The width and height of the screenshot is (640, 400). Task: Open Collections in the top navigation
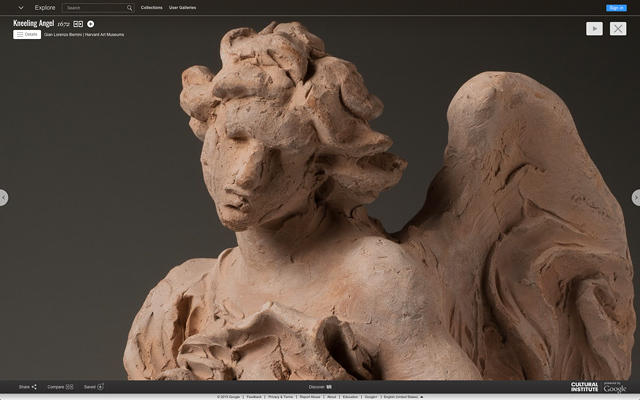[x=151, y=8]
